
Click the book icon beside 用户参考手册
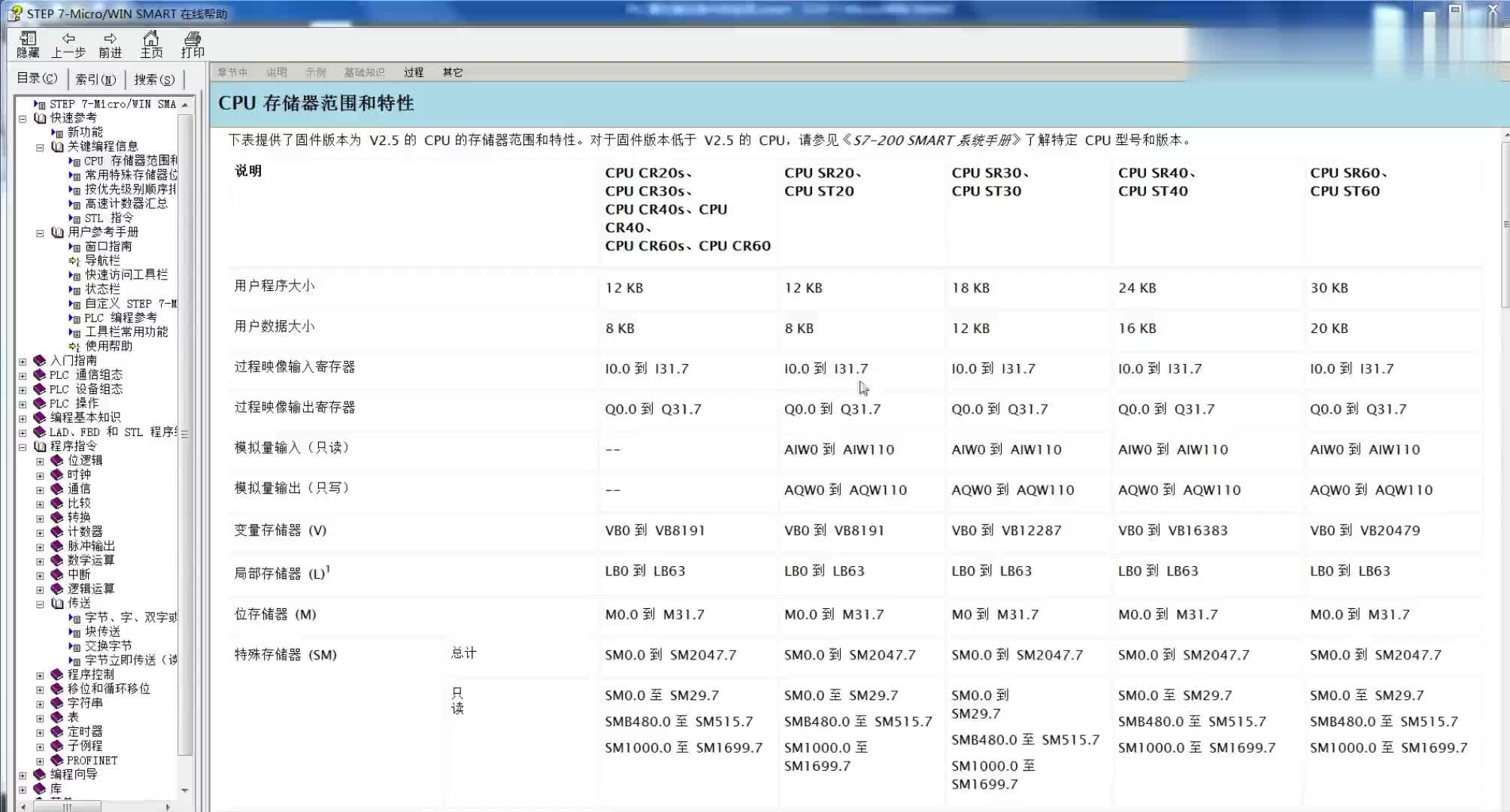(58, 232)
